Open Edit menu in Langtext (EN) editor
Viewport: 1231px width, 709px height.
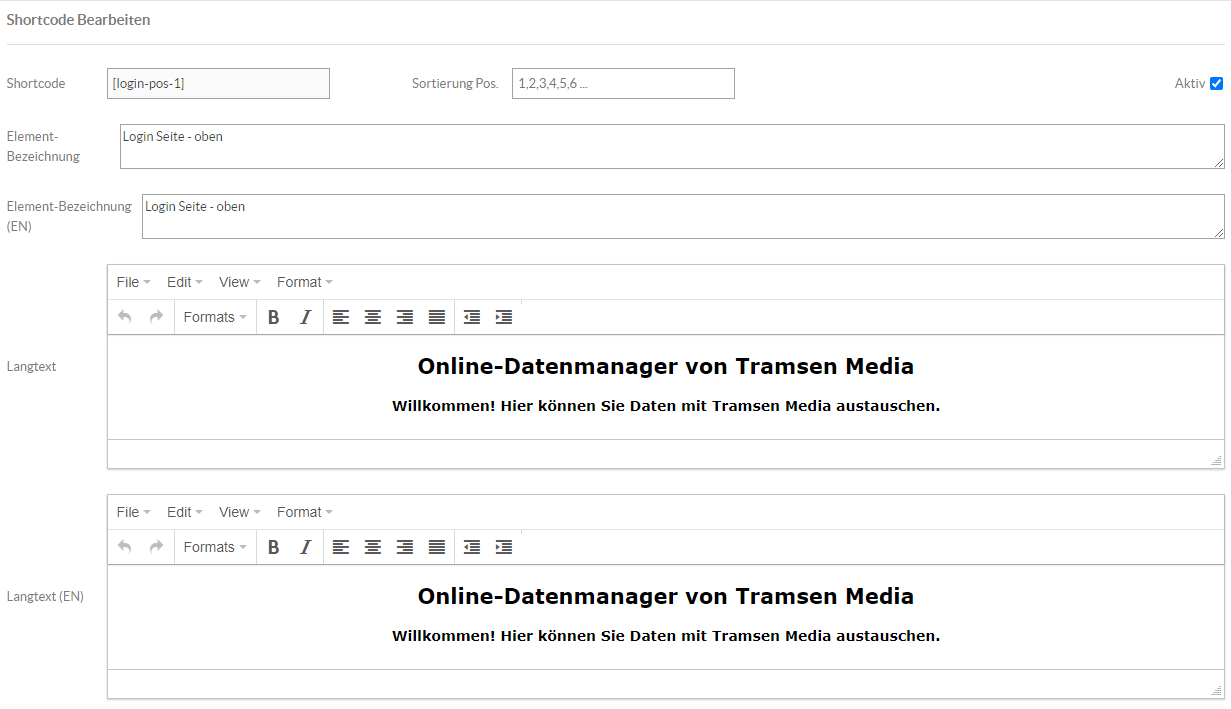184,512
